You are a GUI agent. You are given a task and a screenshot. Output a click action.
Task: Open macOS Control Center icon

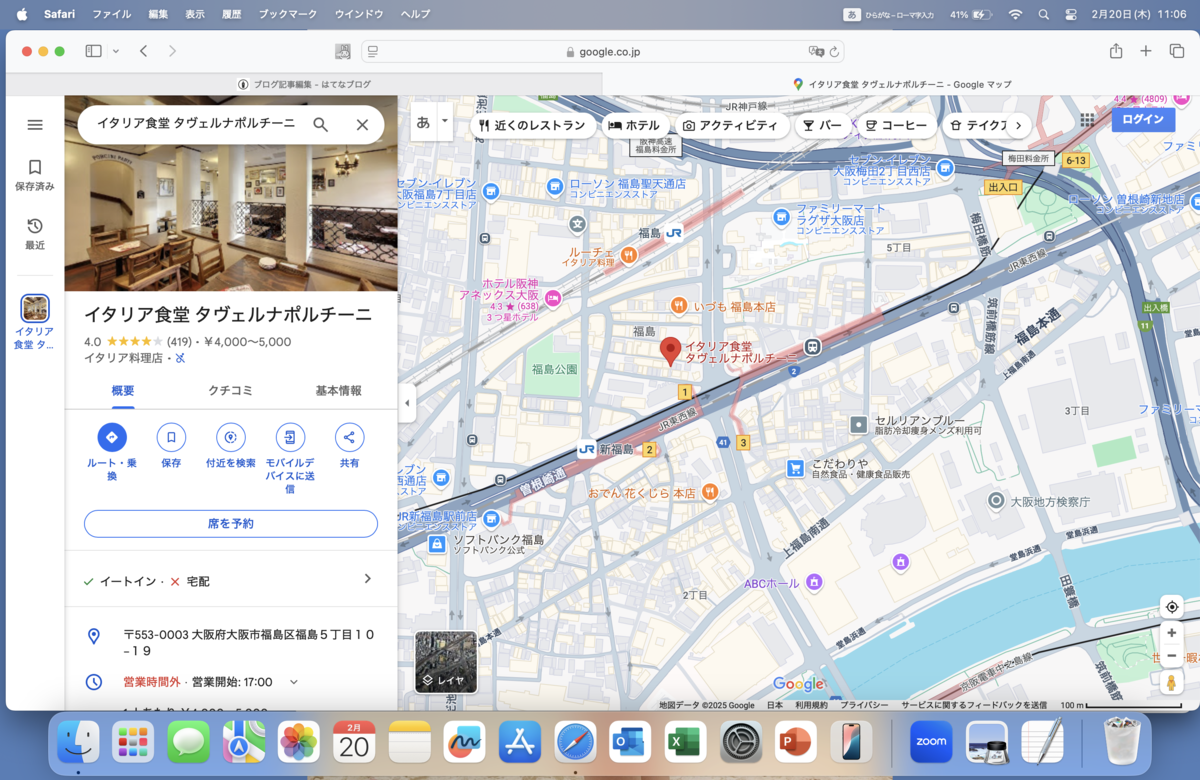coord(1071,14)
